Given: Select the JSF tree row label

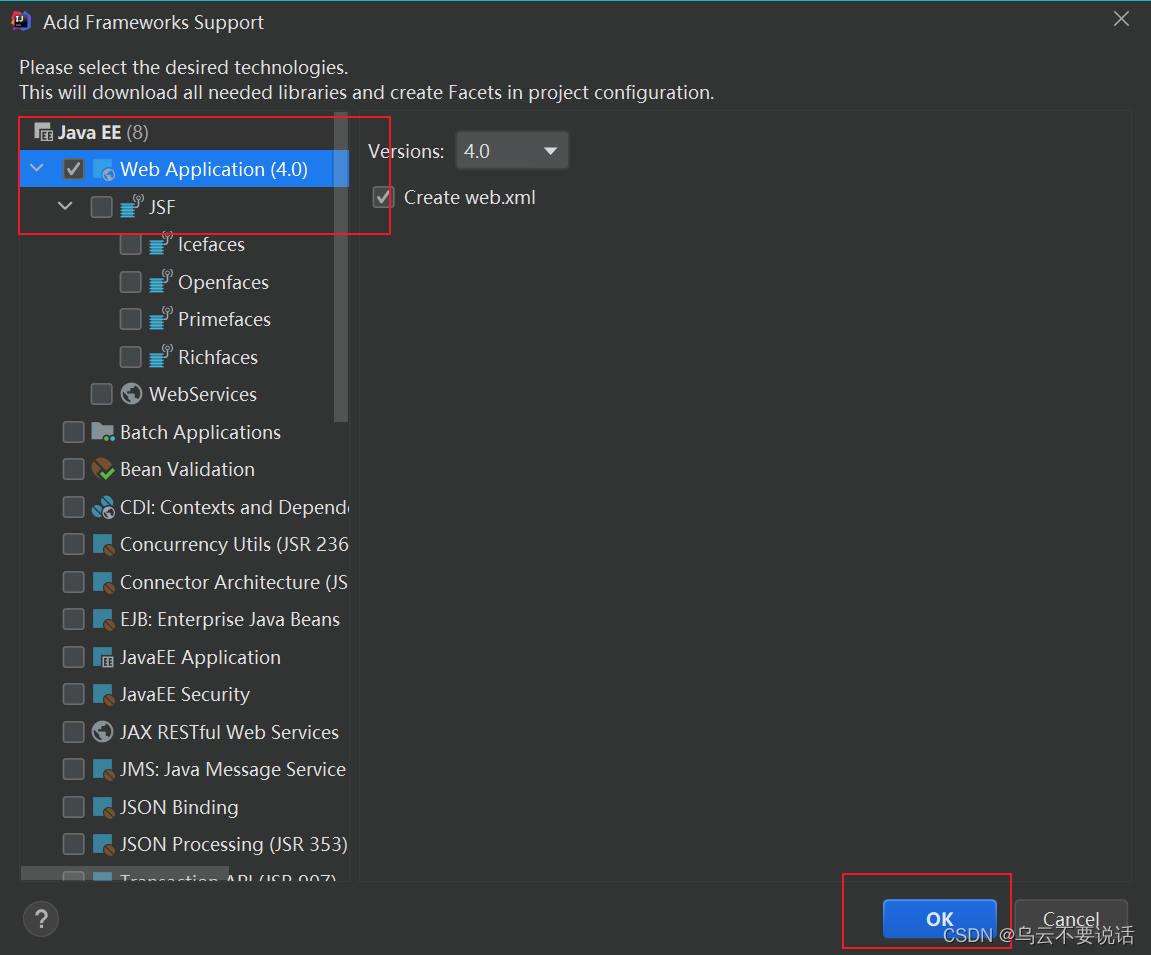Looking at the screenshot, I should tap(162, 208).
